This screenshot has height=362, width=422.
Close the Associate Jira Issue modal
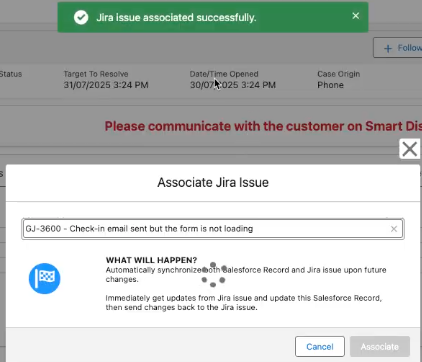click(410, 149)
